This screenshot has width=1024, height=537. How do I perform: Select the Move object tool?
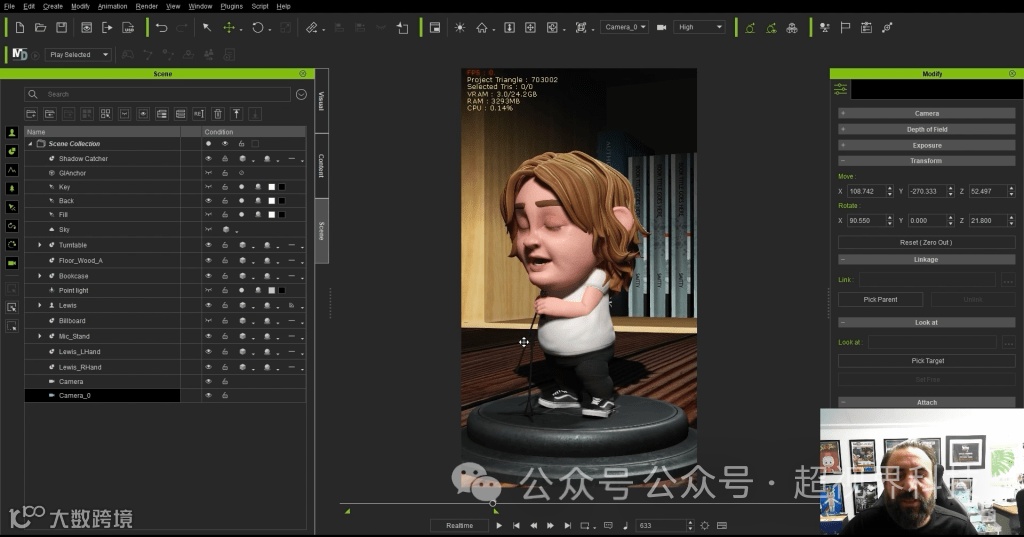pyautogui.click(x=229, y=28)
